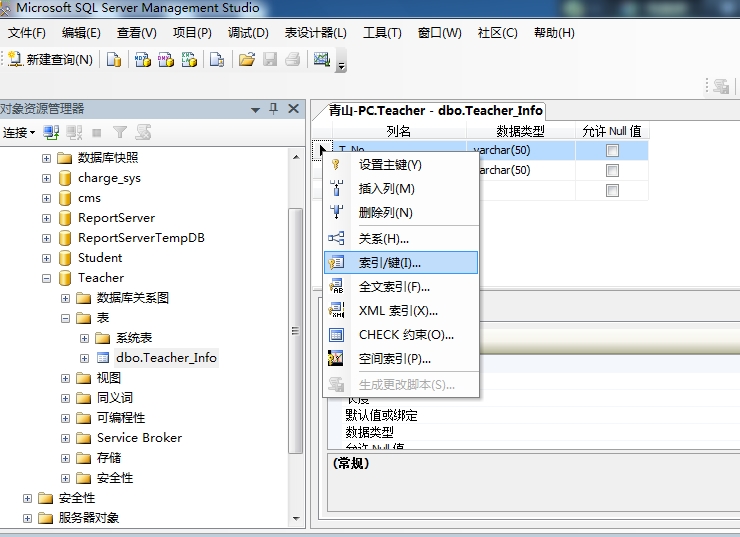The image size is (740, 537).
Task: Choose CHECK 约束(O)... from context menu
Action: (401, 335)
